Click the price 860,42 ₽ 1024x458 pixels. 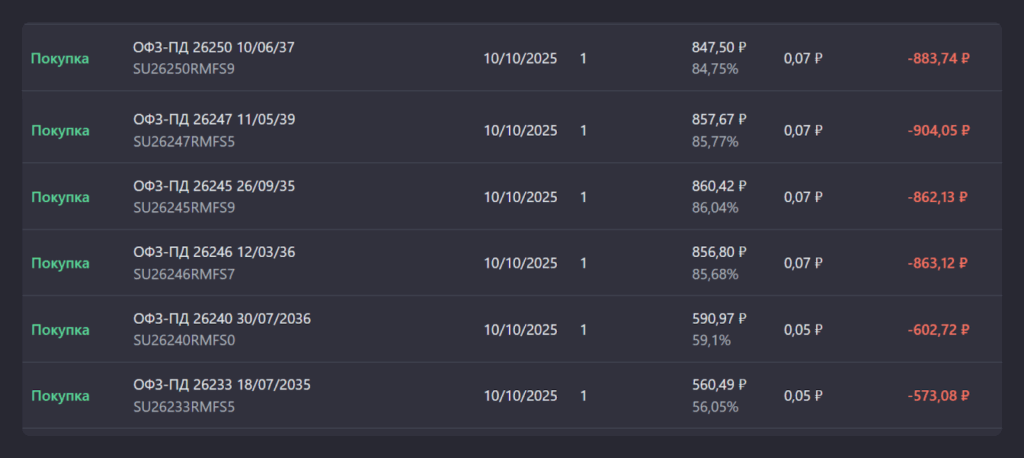(x=719, y=186)
